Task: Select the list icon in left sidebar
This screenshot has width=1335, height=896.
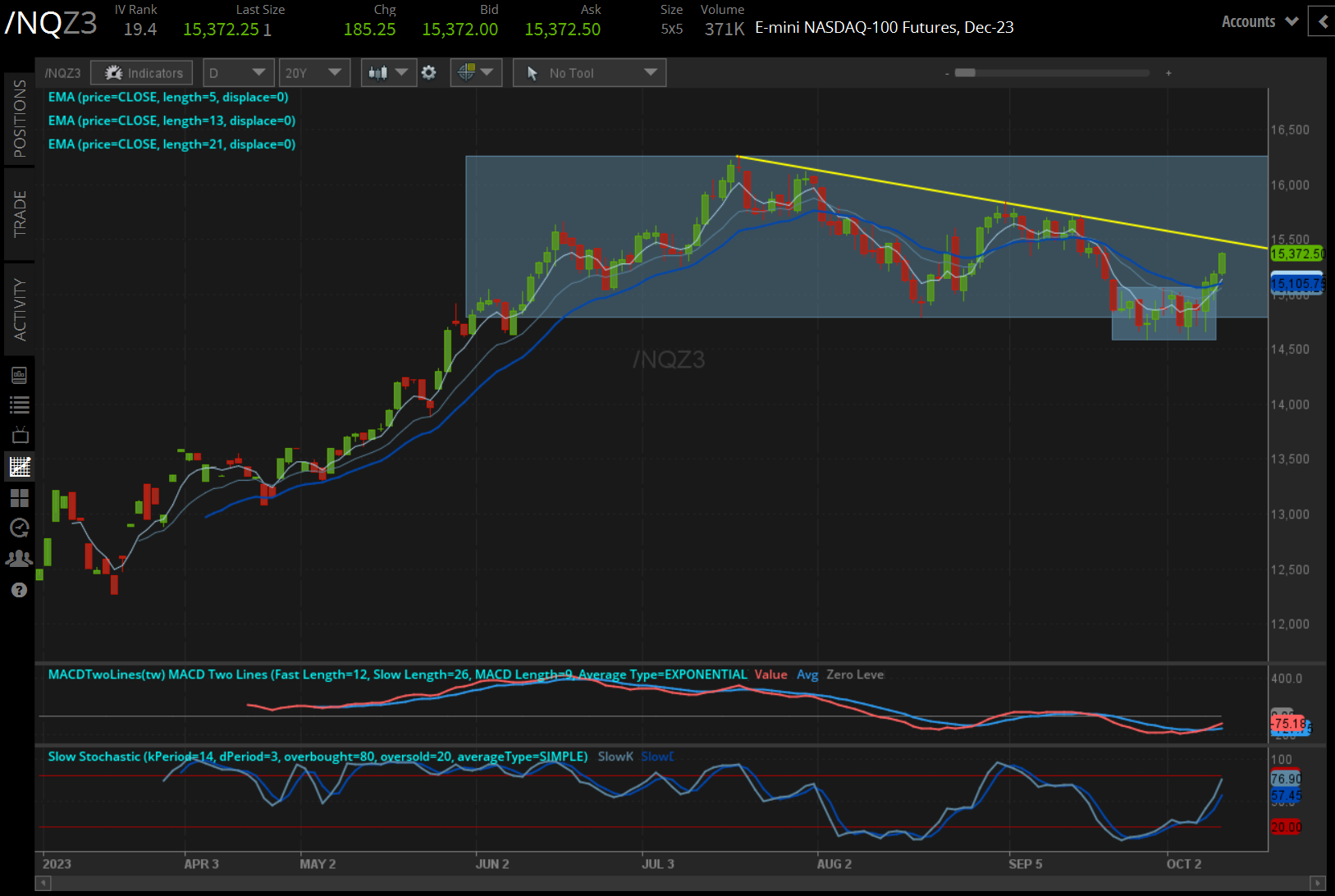Action: (20, 404)
